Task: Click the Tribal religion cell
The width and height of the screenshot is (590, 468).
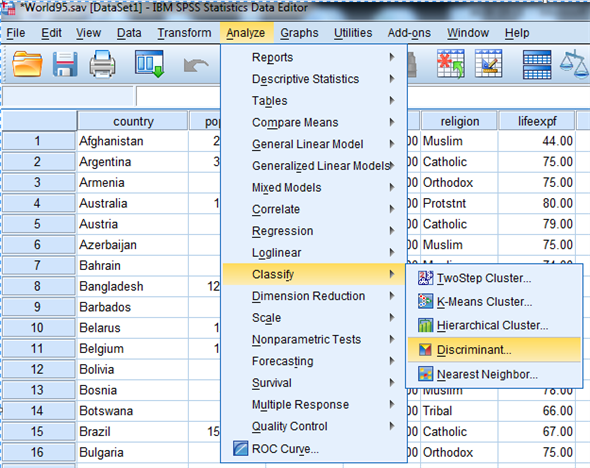Action: (459, 411)
